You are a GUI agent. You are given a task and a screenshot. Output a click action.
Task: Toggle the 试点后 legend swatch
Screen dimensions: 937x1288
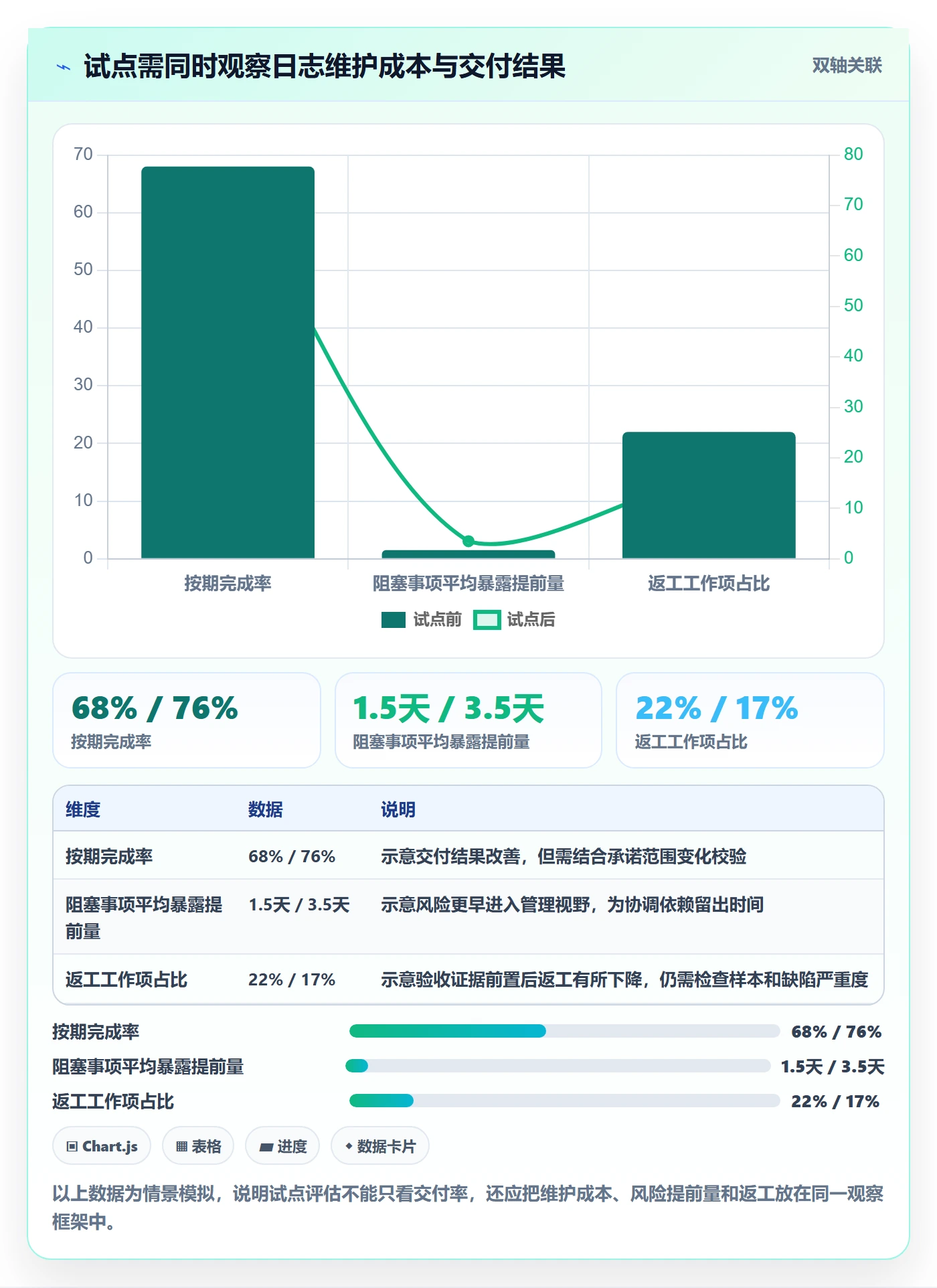pyautogui.click(x=487, y=620)
